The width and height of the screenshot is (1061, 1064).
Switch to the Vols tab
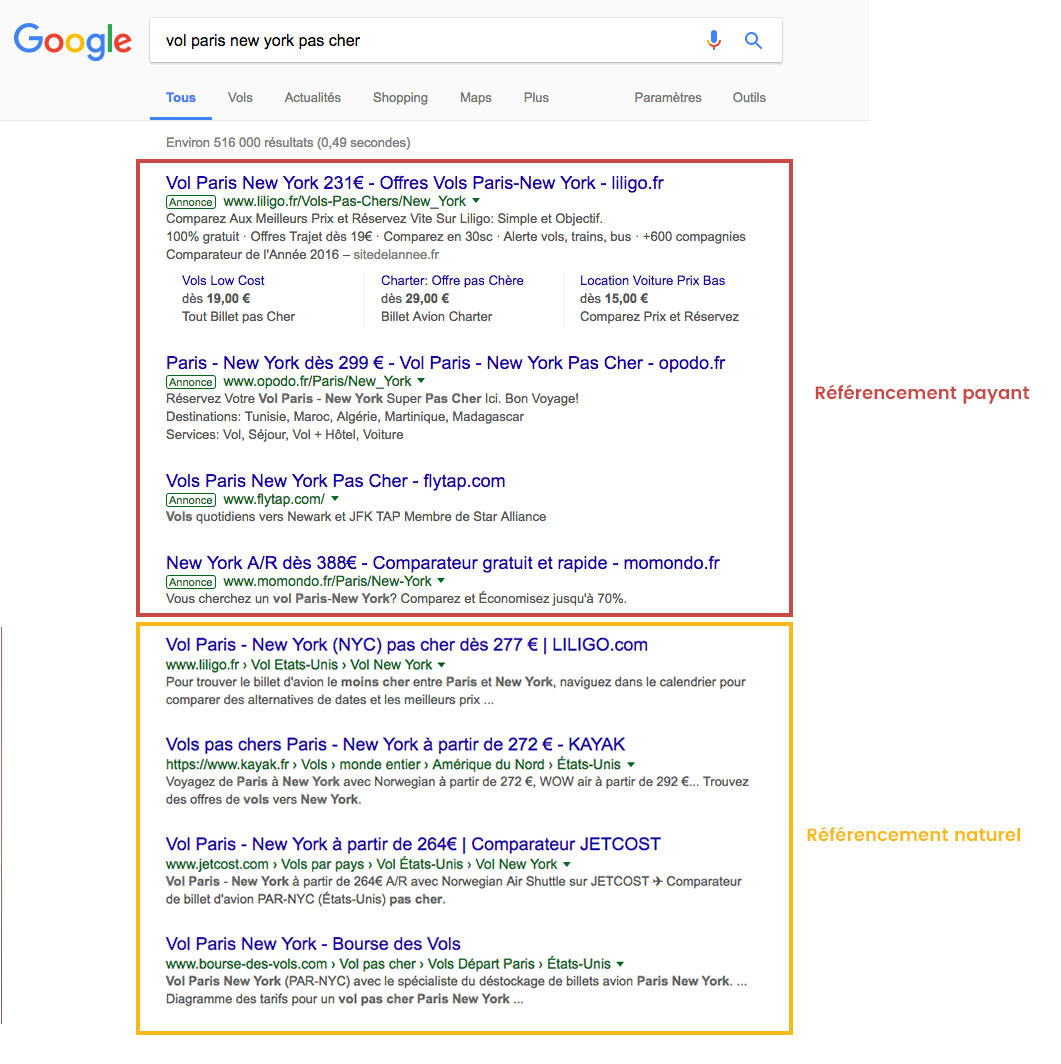(x=240, y=98)
